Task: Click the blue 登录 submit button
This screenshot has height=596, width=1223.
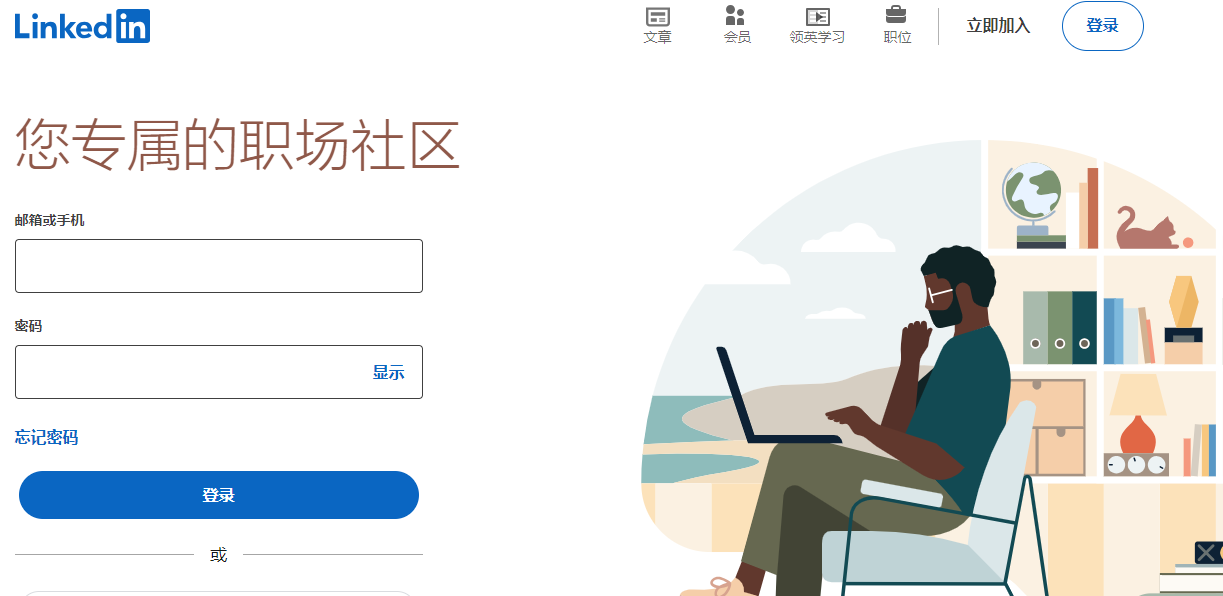Action: coord(219,495)
